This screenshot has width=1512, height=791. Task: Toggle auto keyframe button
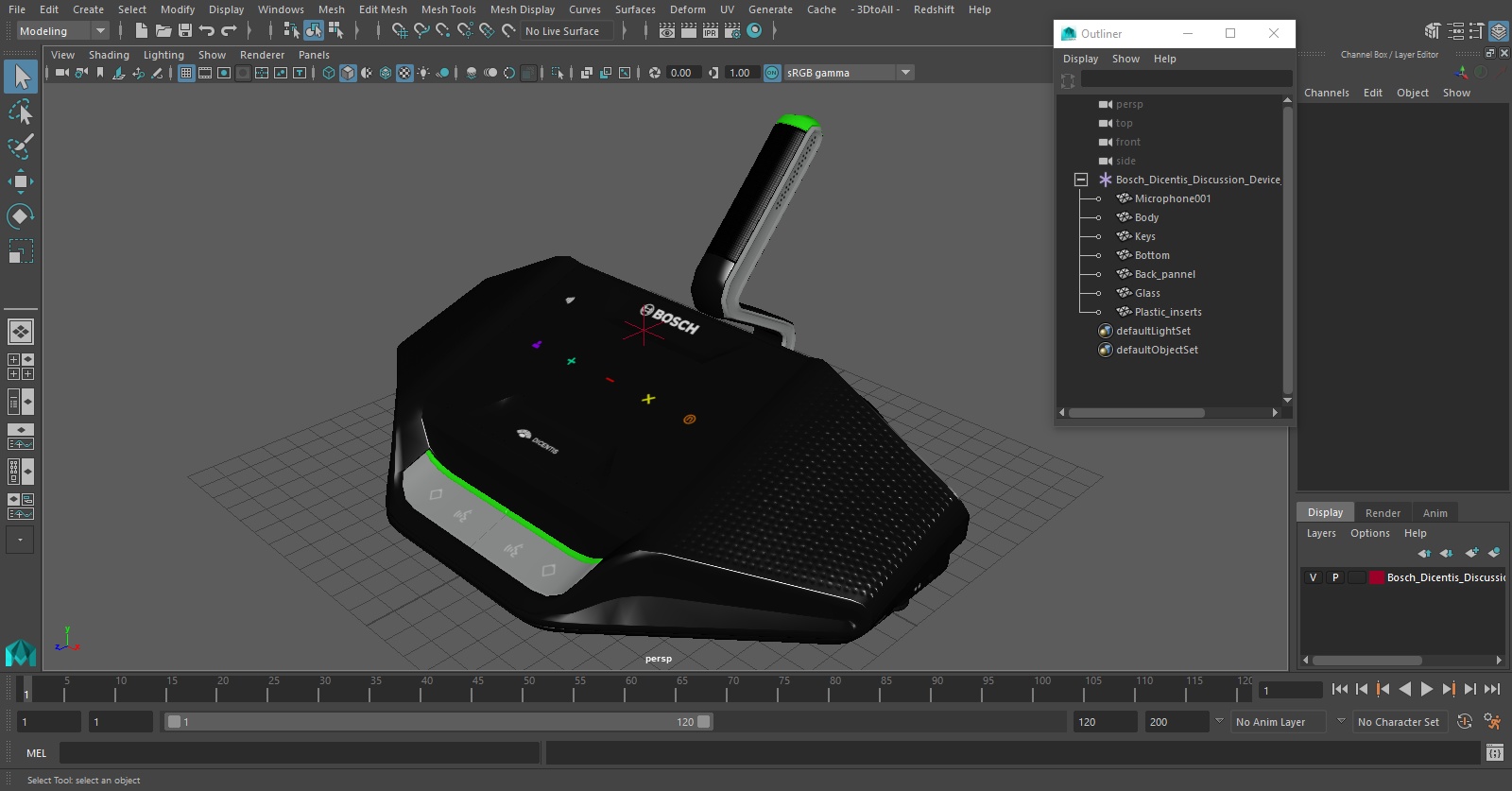1465,722
